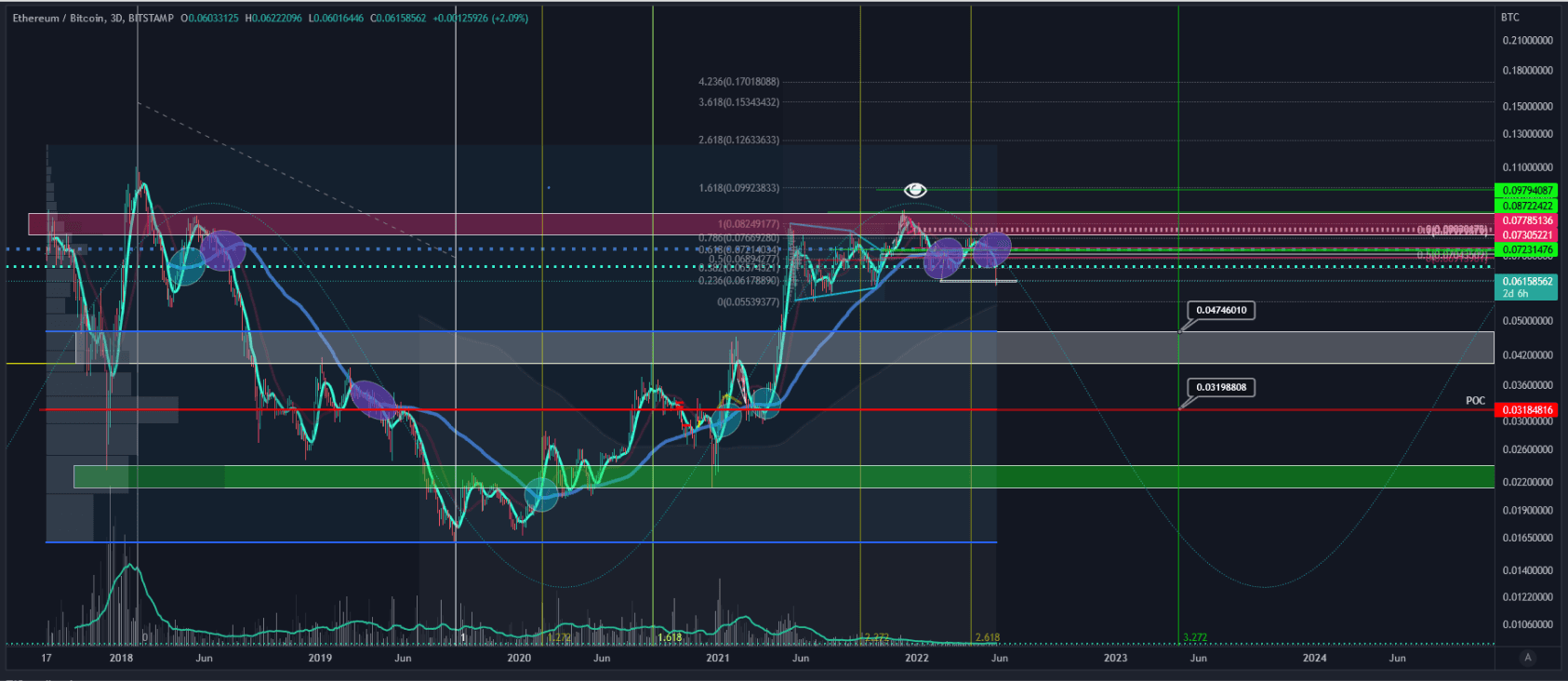This screenshot has width=1568, height=681.
Task: Open the BTC currency selector on price axis
Action: (x=1510, y=18)
